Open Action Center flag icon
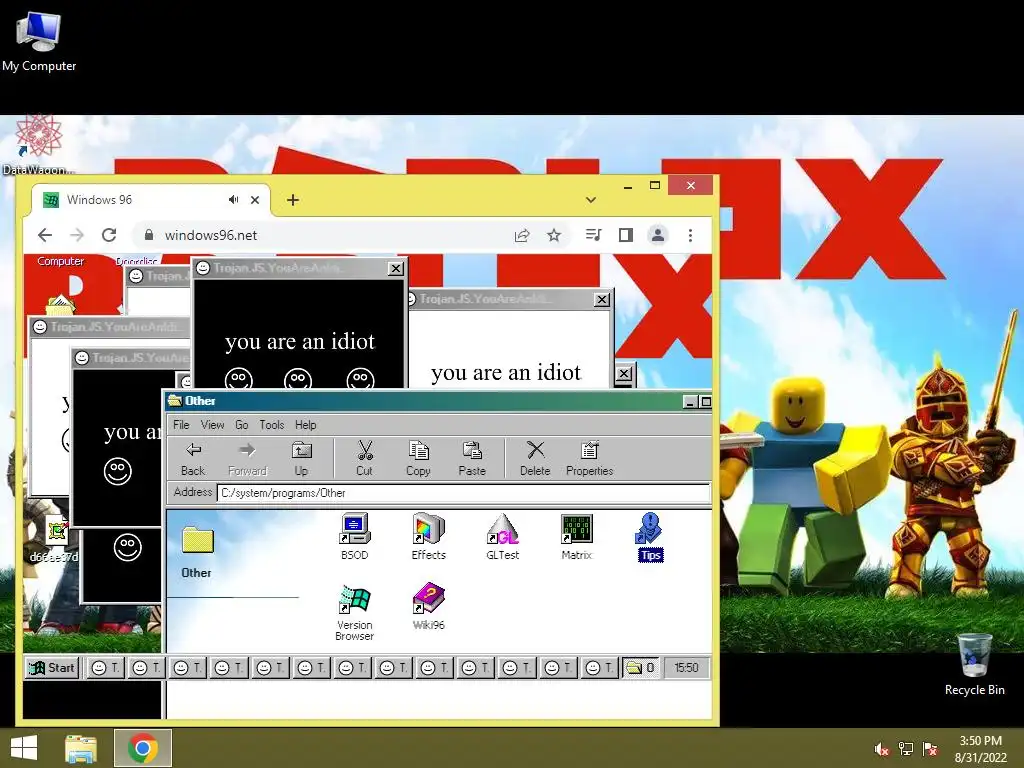 pos(930,749)
